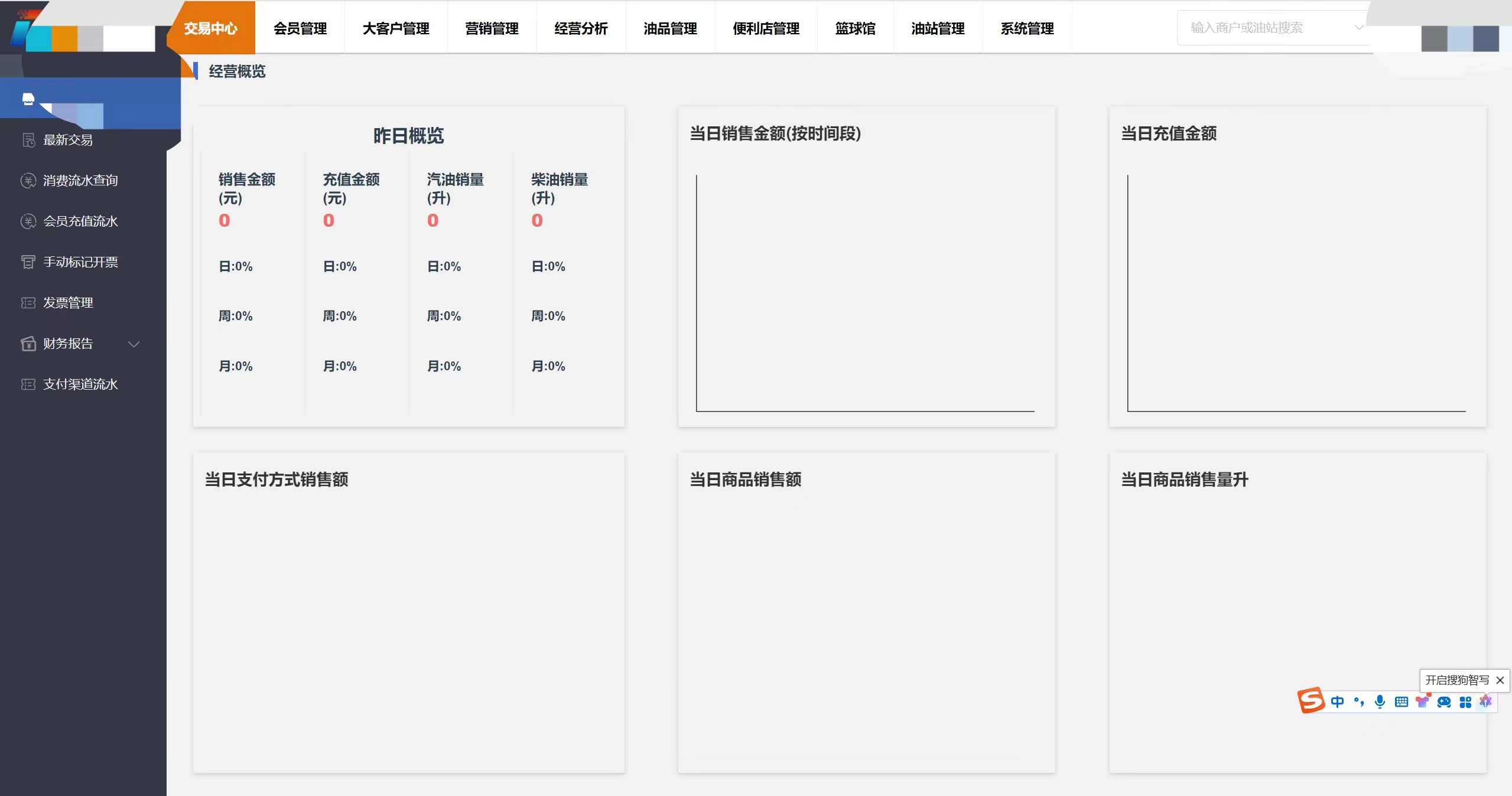Click the 当日商品销售量升 card title
Image resolution: width=1512 pixels, height=796 pixels.
pyautogui.click(x=1185, y=479)
